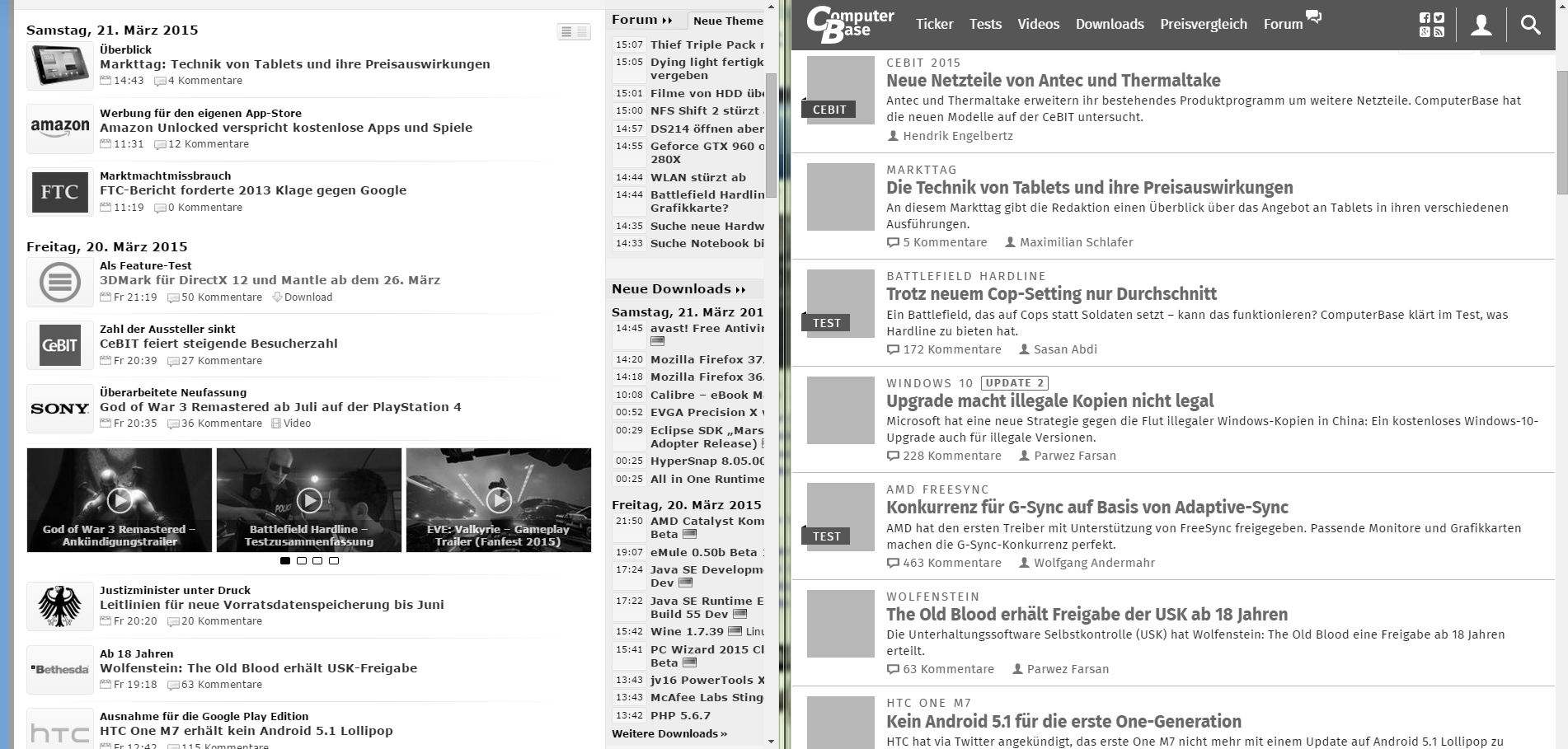This screenshot has height=749, width=1568.
Task: Select first video carousel dot
Action: tap(285, 561)
